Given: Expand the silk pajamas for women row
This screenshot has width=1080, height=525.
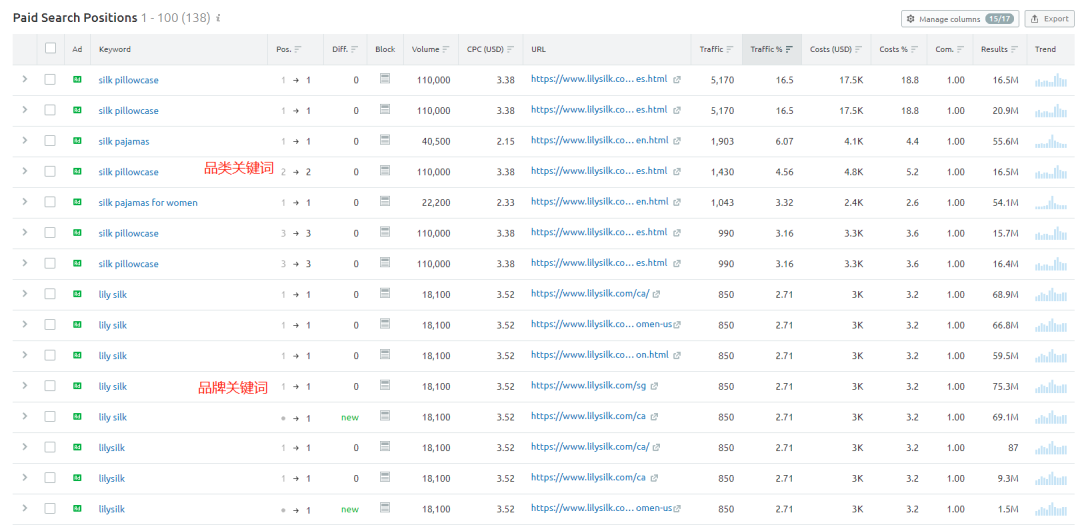Looking at the screenshot, I should [x=24, y=202].
